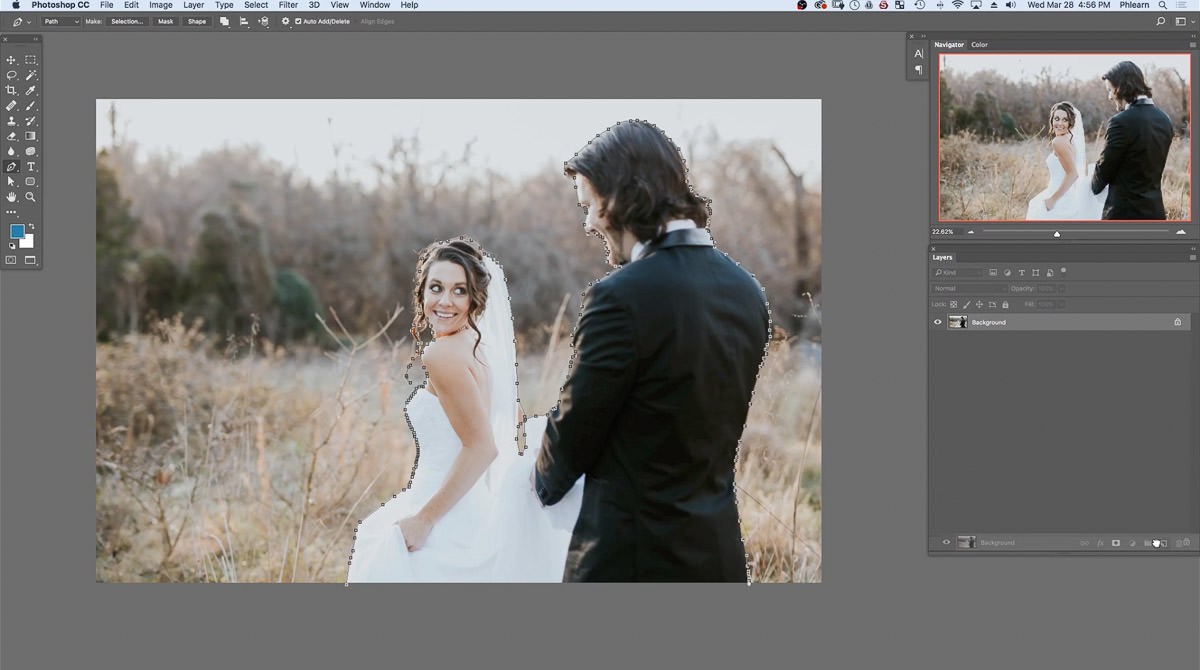
Task: Select the Rectangular Marquee tool
Action: coord(31,60)
